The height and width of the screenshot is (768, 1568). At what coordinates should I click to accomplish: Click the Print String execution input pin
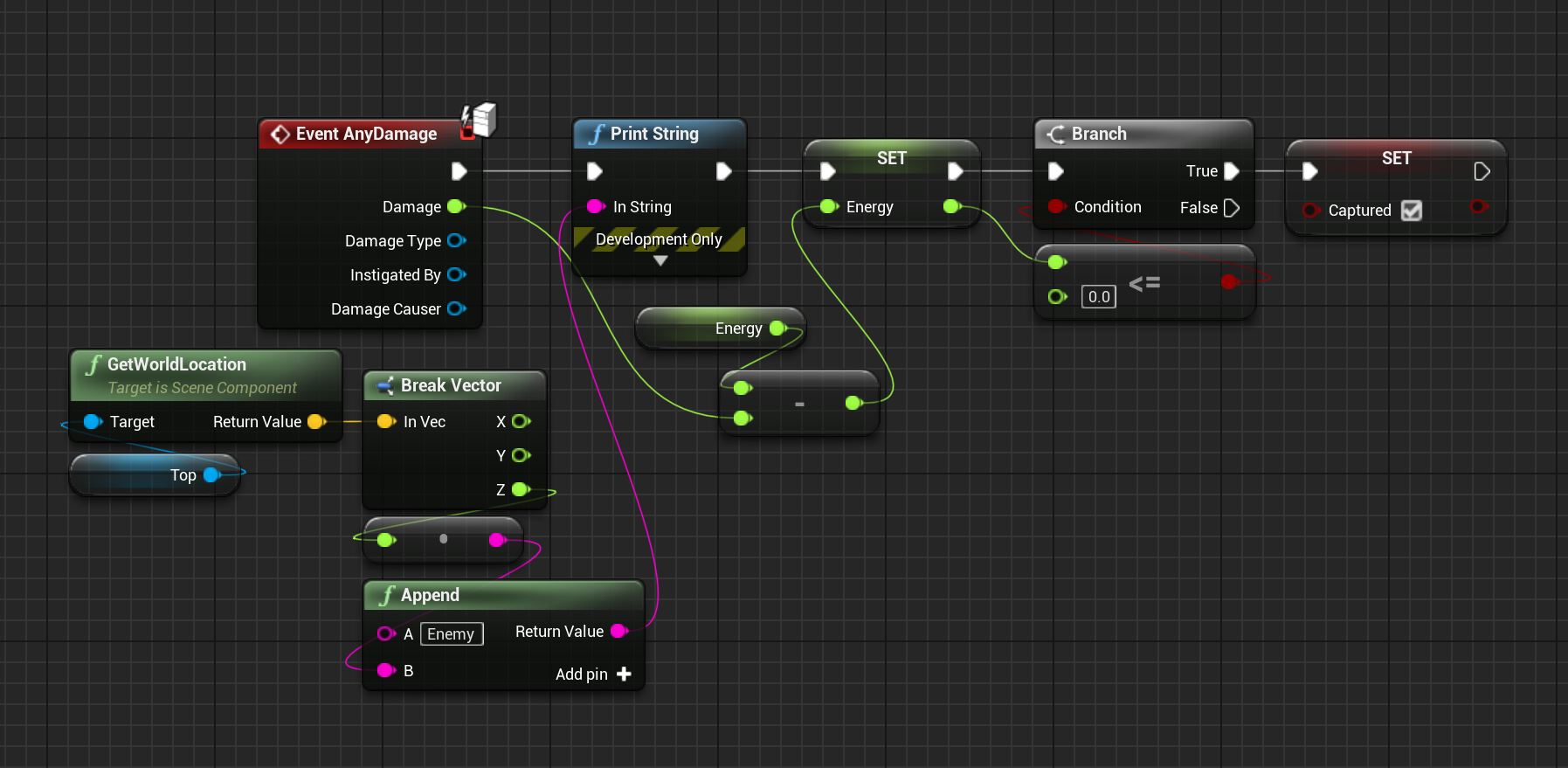[x=595, y=171]
